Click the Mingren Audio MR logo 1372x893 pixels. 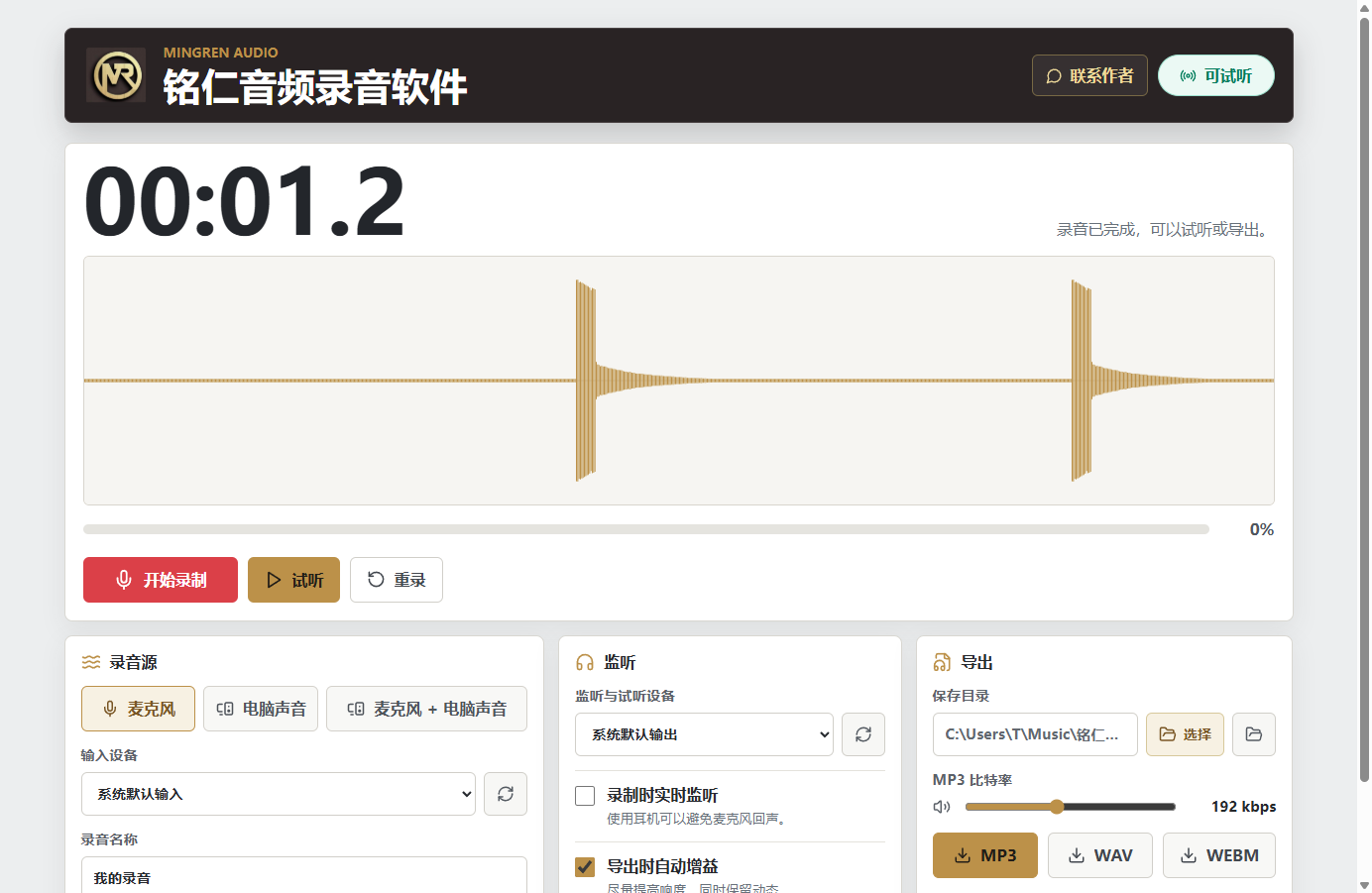[x=116, y=75]
